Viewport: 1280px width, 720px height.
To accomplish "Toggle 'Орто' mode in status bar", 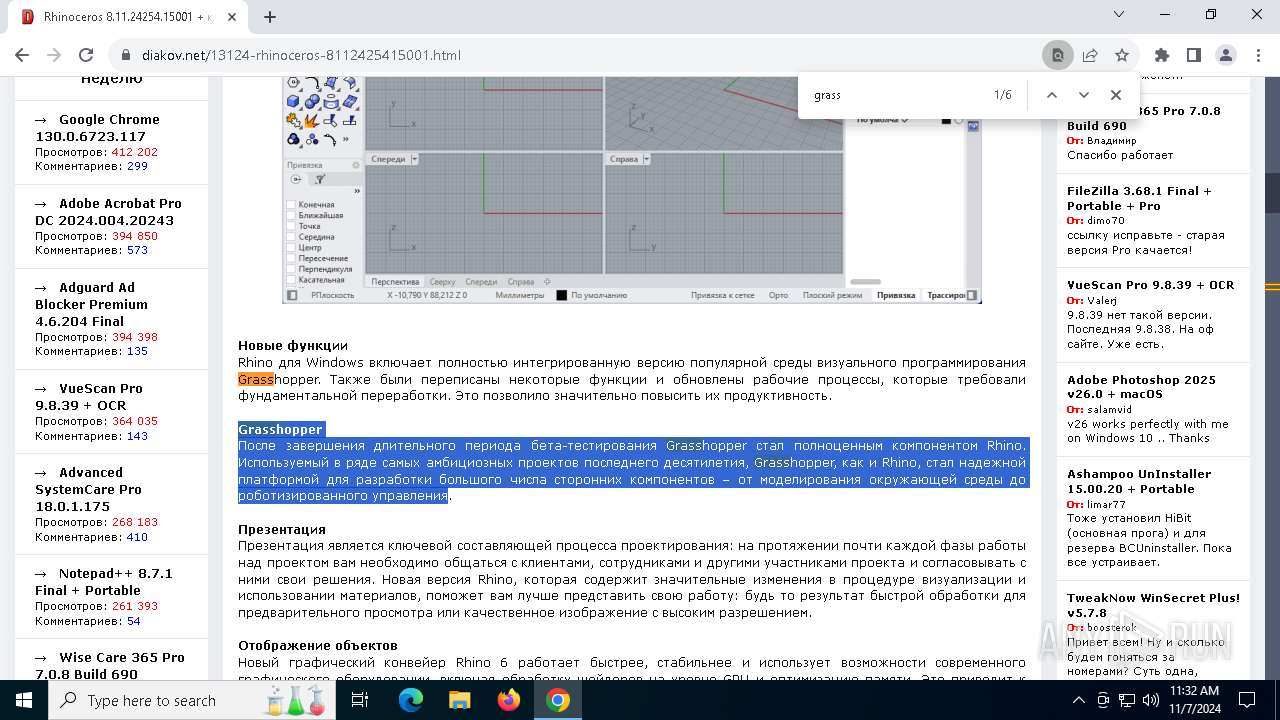I will pos(779,295).
